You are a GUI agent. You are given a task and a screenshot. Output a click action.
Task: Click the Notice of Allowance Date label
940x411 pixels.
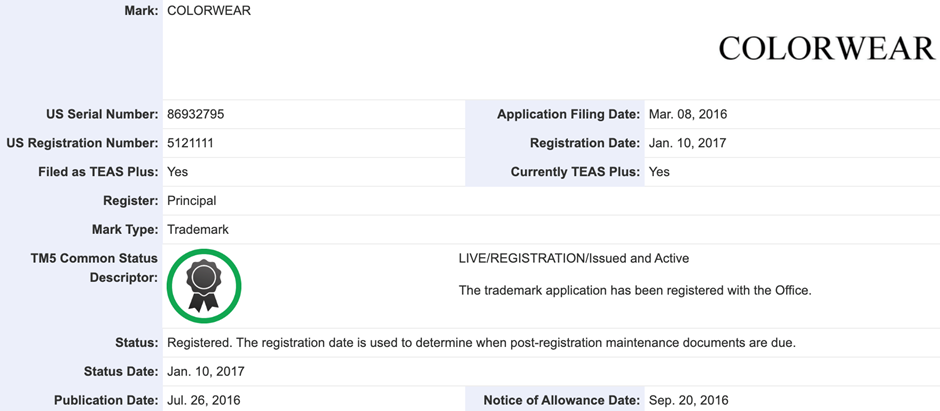(561, 400)
